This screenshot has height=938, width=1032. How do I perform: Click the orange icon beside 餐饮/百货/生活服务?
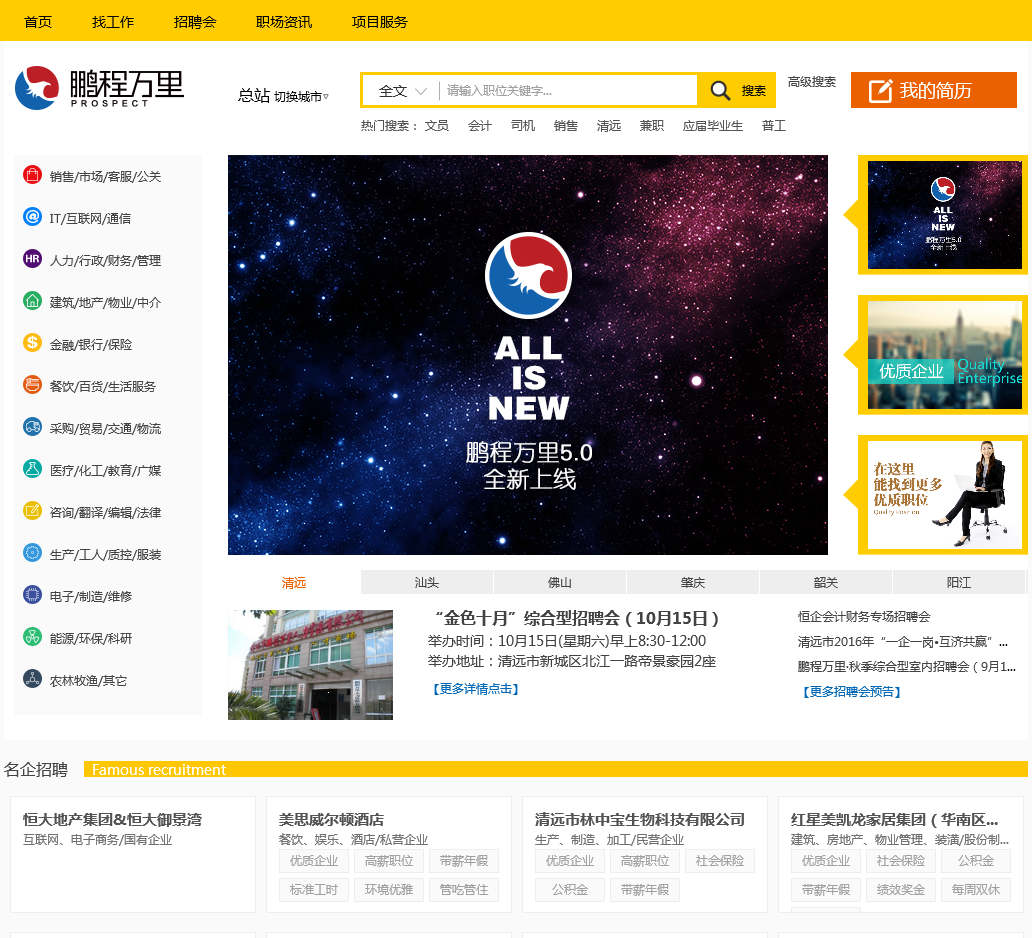32,384
